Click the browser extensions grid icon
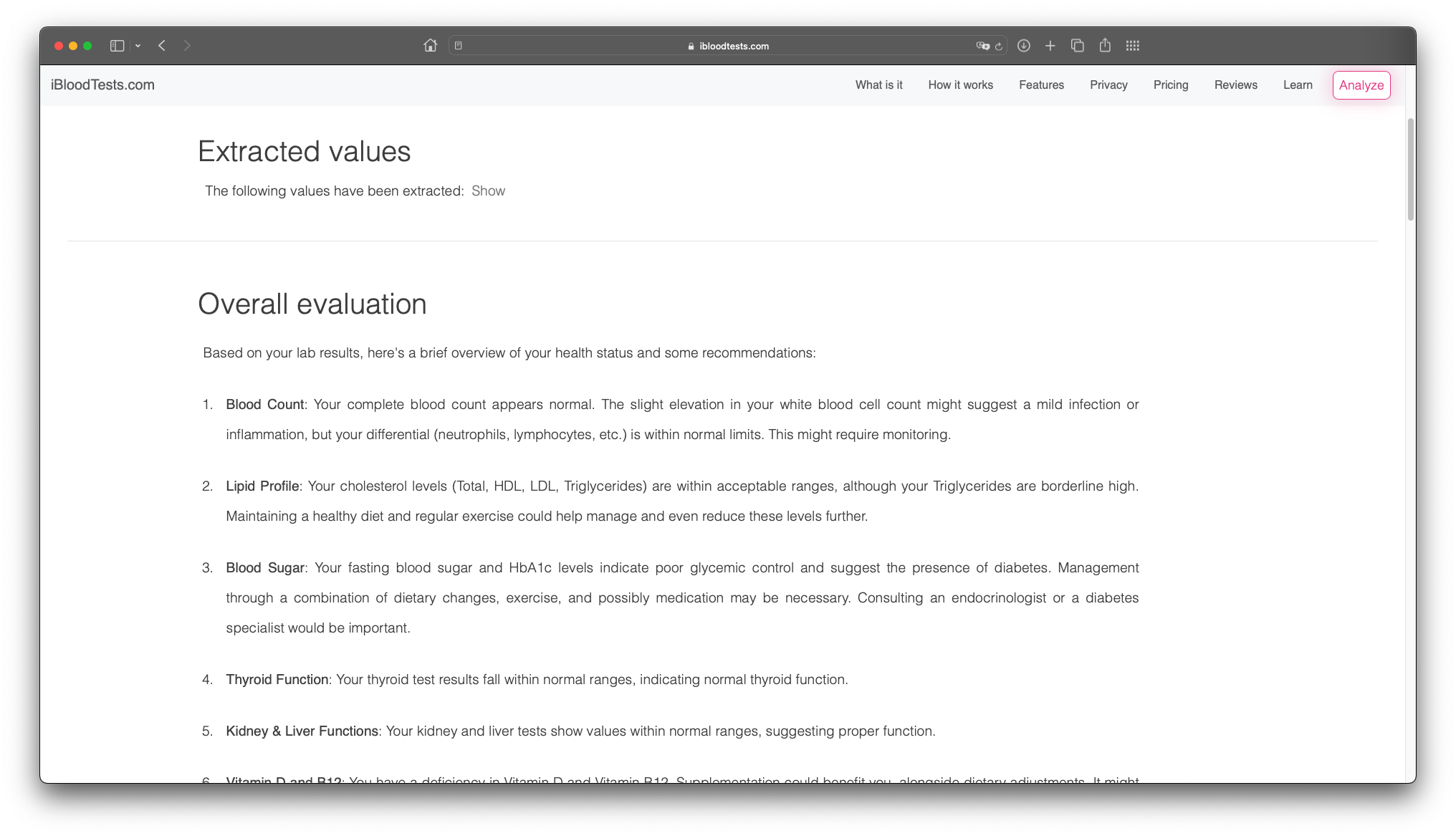The height and width of the screenshot is (836, 1456). click(1131, 45)
